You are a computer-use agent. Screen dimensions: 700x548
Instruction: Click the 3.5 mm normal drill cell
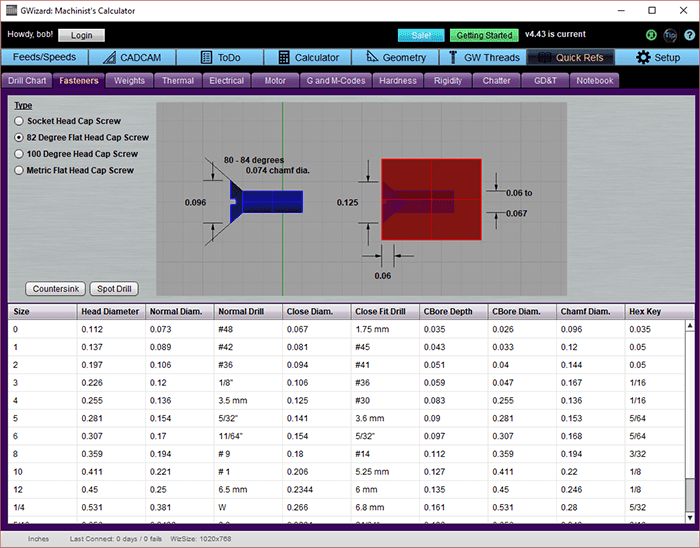248,401
